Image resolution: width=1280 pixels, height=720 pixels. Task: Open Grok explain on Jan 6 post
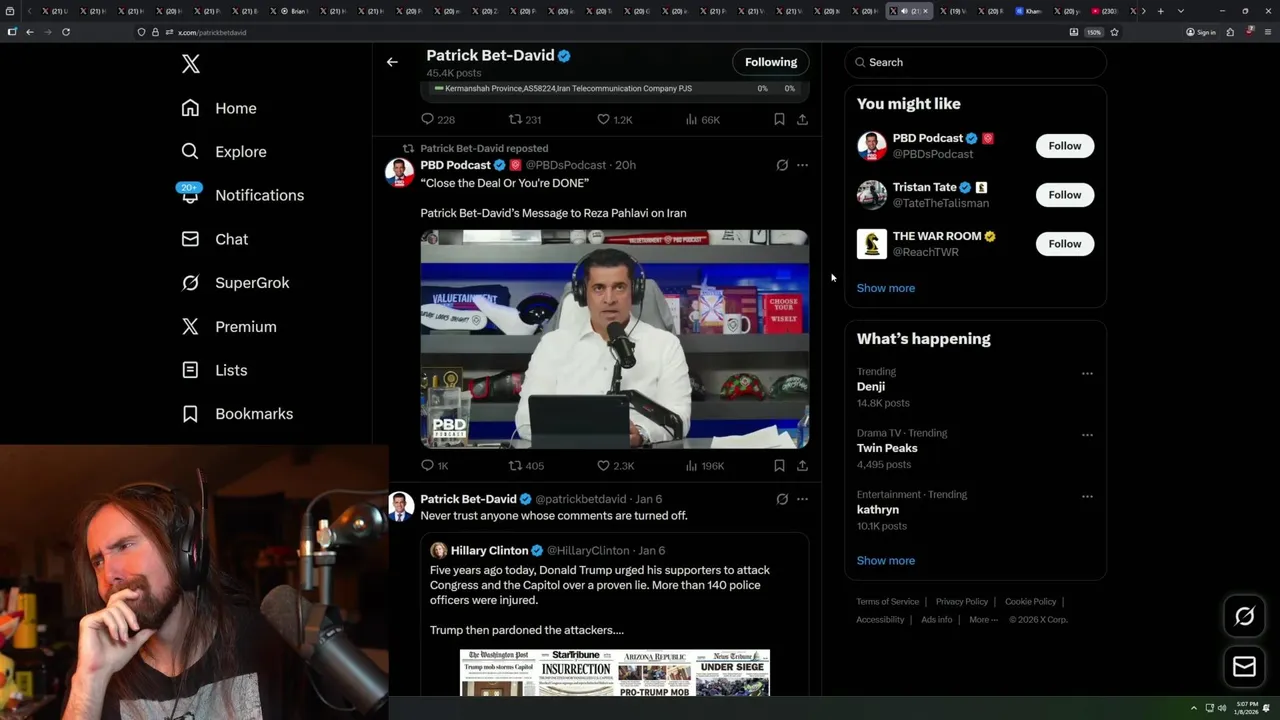tap(782, 499)
